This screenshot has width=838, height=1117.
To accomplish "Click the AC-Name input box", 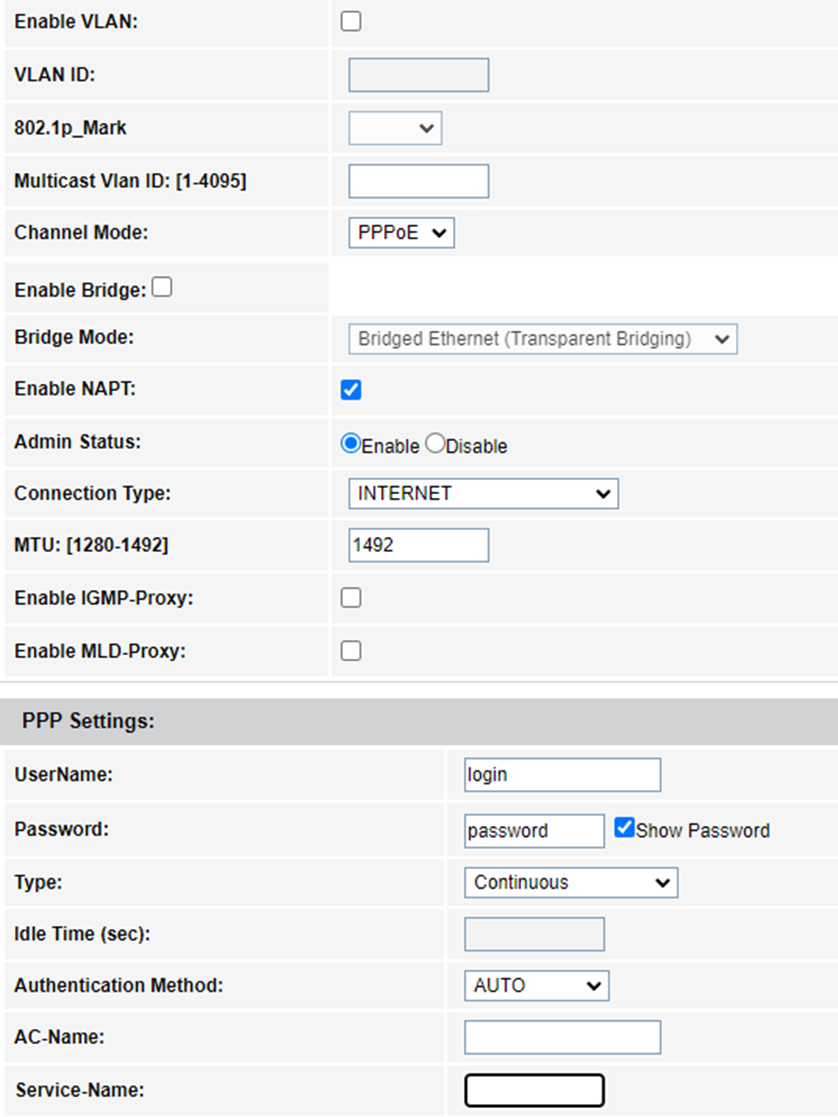I will [562, 1038].
